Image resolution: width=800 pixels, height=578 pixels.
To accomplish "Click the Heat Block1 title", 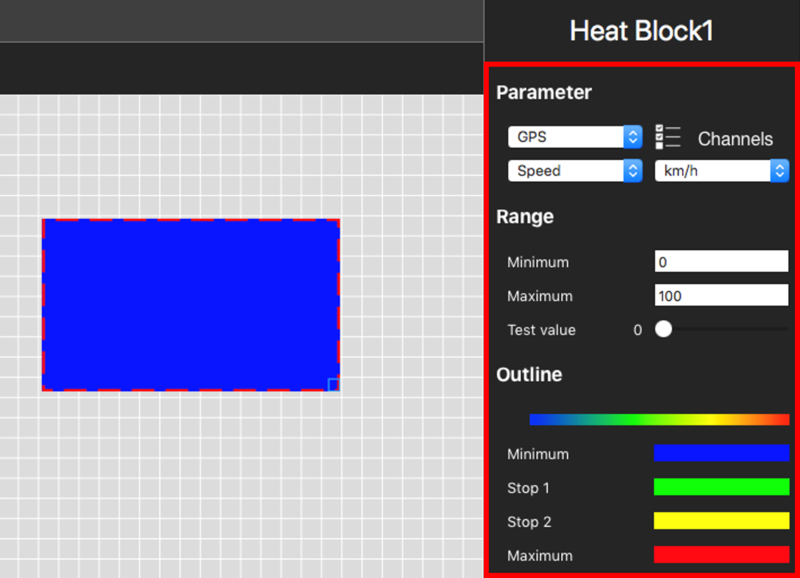I will coord(641,31).
